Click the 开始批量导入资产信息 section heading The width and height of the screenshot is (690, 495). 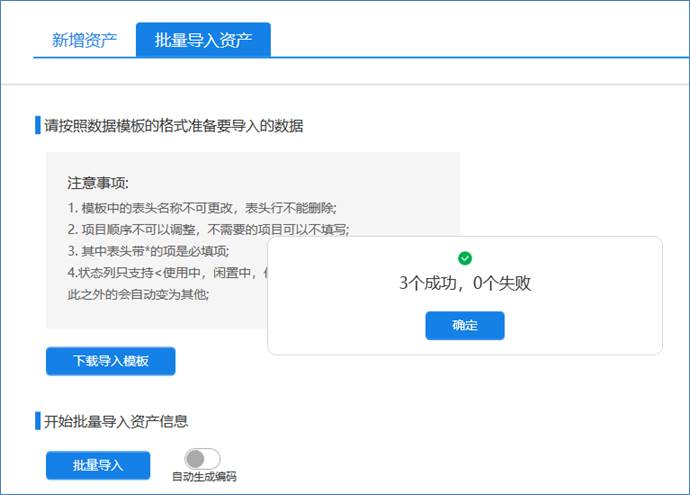pos(116,421)
